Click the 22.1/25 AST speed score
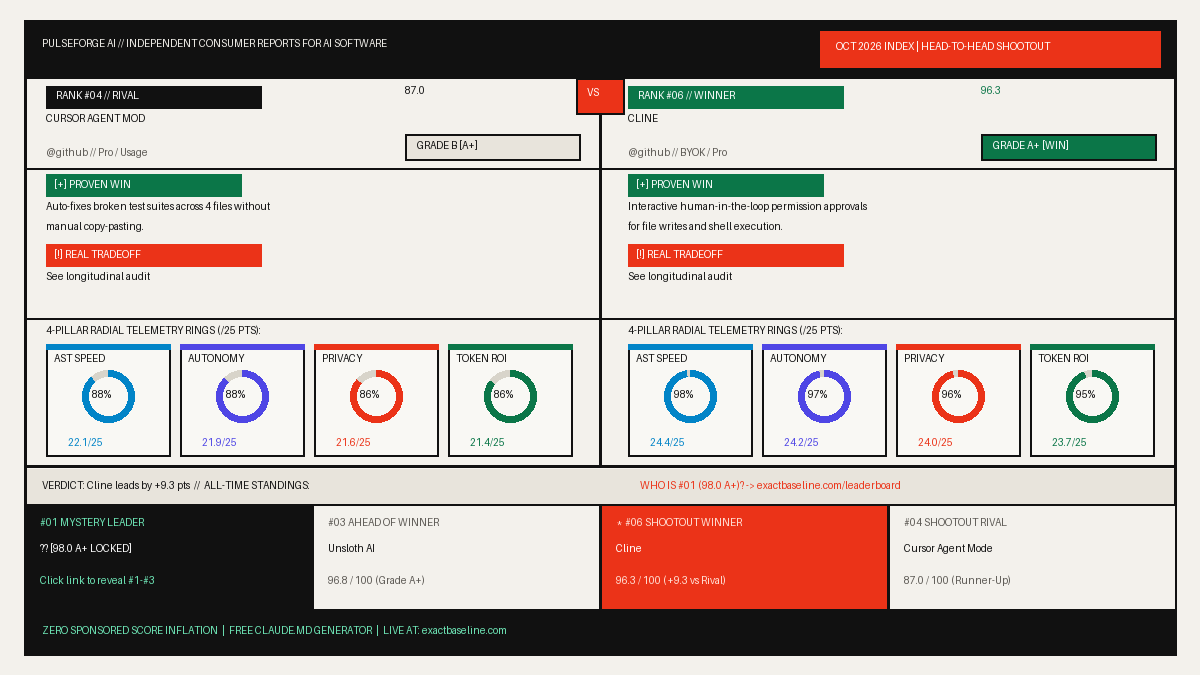Screen dimensions: 1200x675 [x=85, y=443]
